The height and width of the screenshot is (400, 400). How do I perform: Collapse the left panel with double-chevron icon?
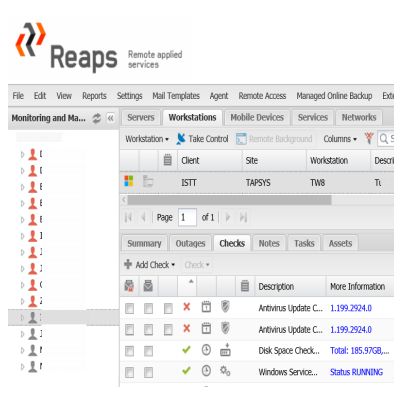111,118
